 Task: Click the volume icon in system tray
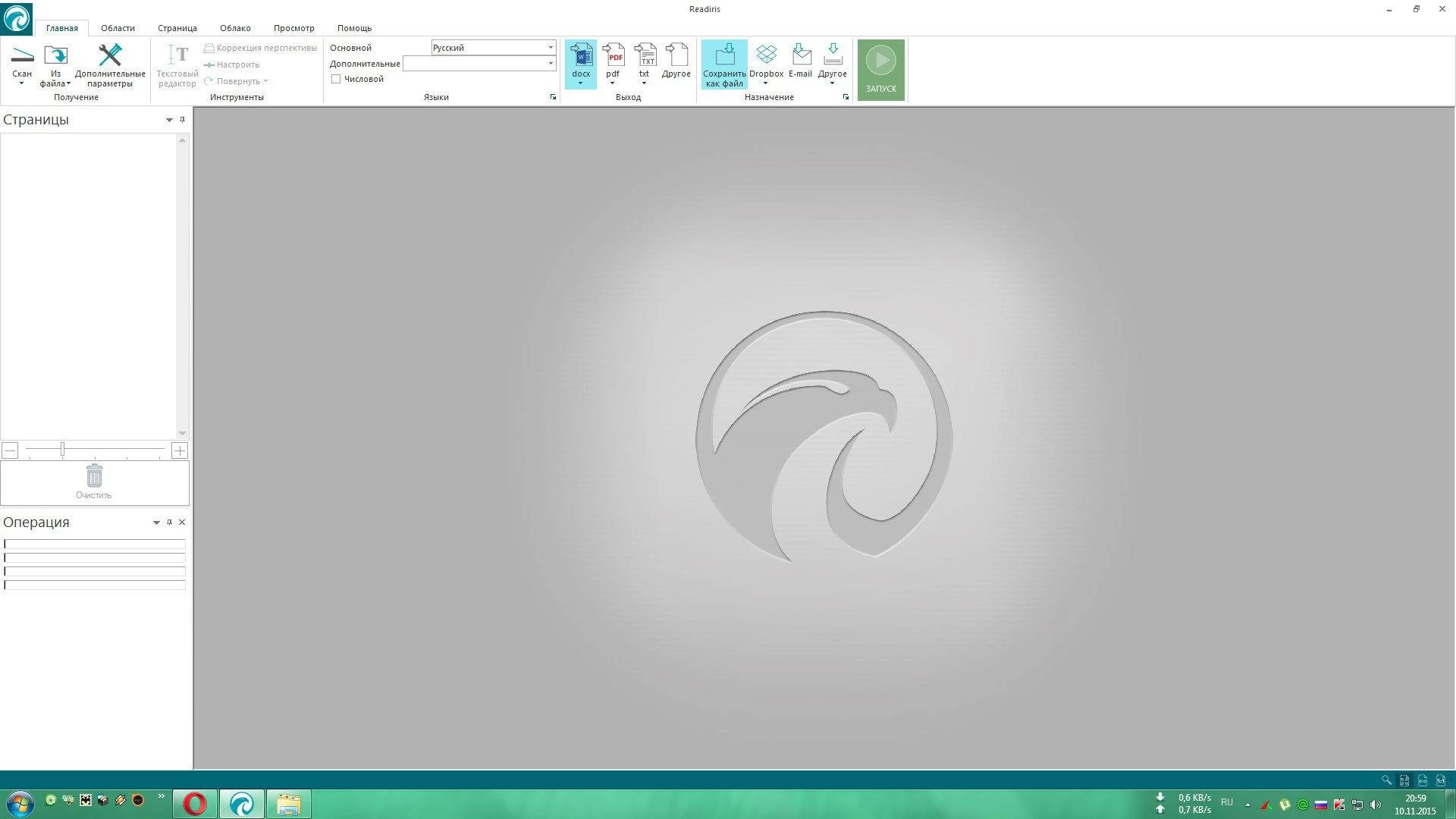tap(1376, 805)
